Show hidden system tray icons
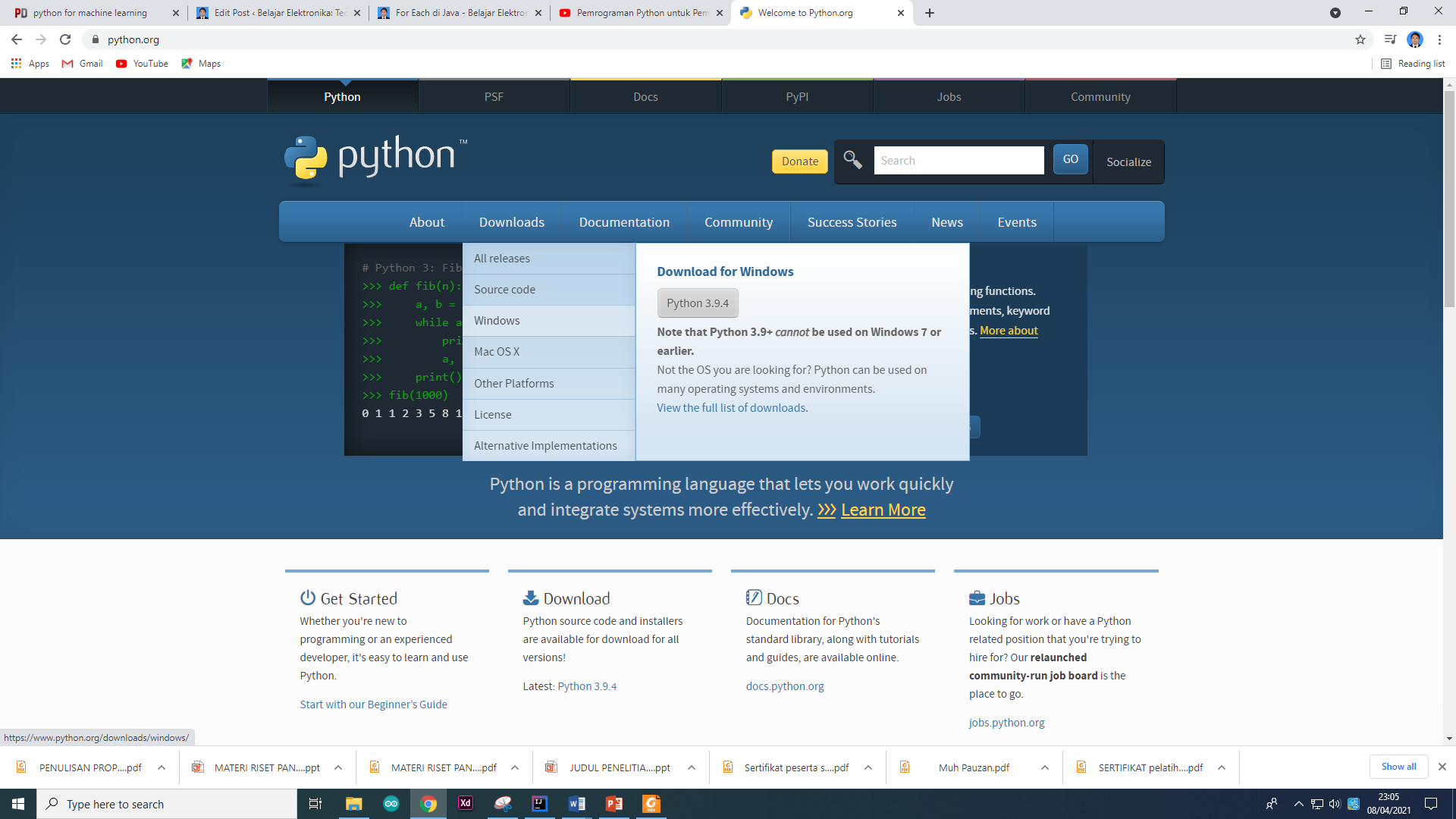1456x819 pixels. [x=1299, y=804]
